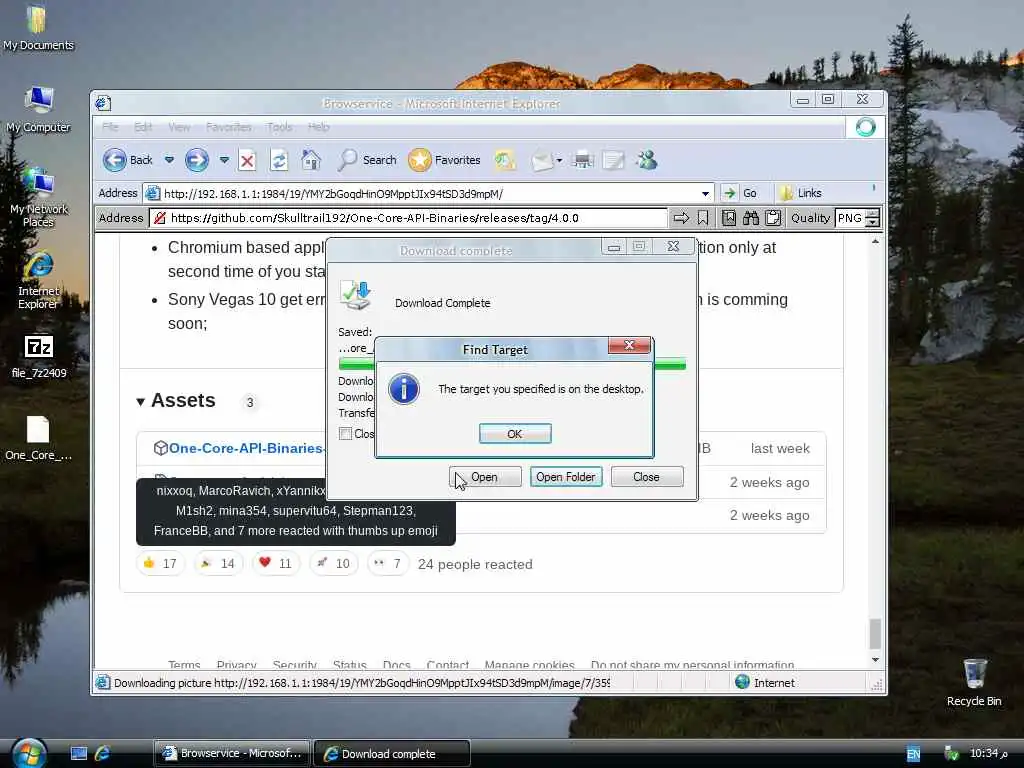The image size is (1024, 768).
Task: Select Internet Explorer desktop icon
Action: pyautogui.click(x=38, y=280)
